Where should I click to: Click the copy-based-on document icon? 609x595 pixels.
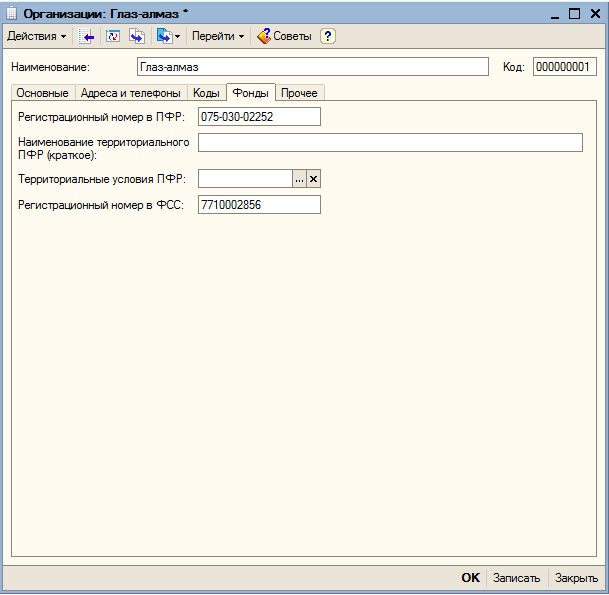[137, 37]
